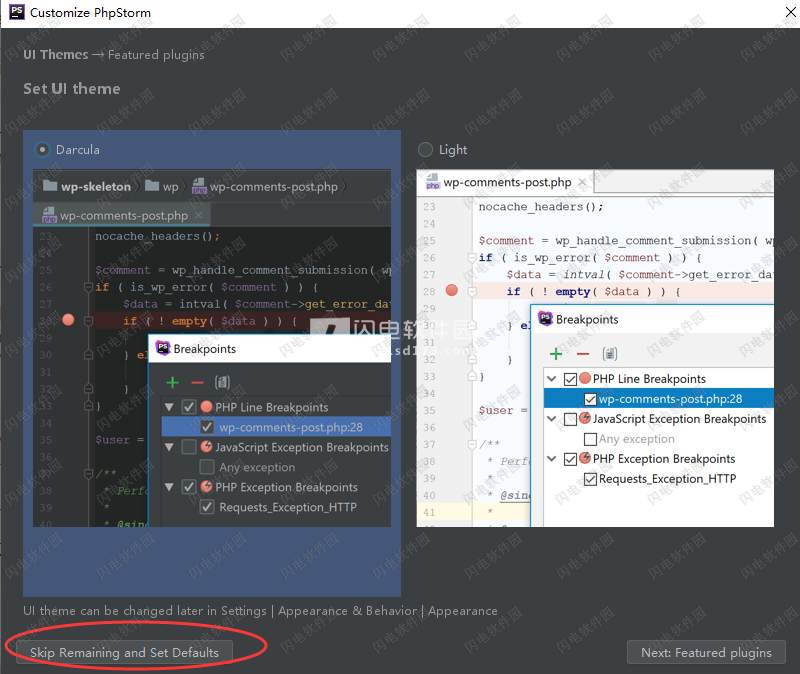Click the red remove minus in Light preview
Image resolution: width=800 pixels, height=674 pixels.
click(583, 354)
